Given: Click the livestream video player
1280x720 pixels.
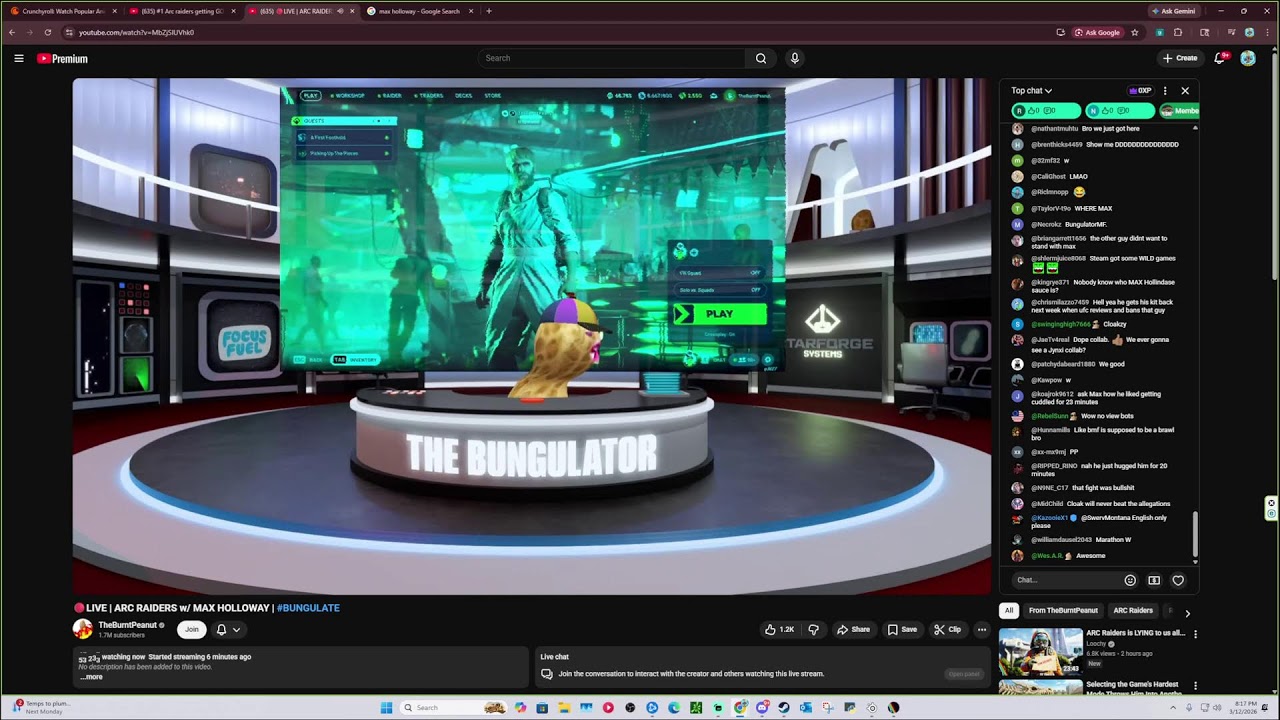Looking at the screenshot, I should point(532,336).
